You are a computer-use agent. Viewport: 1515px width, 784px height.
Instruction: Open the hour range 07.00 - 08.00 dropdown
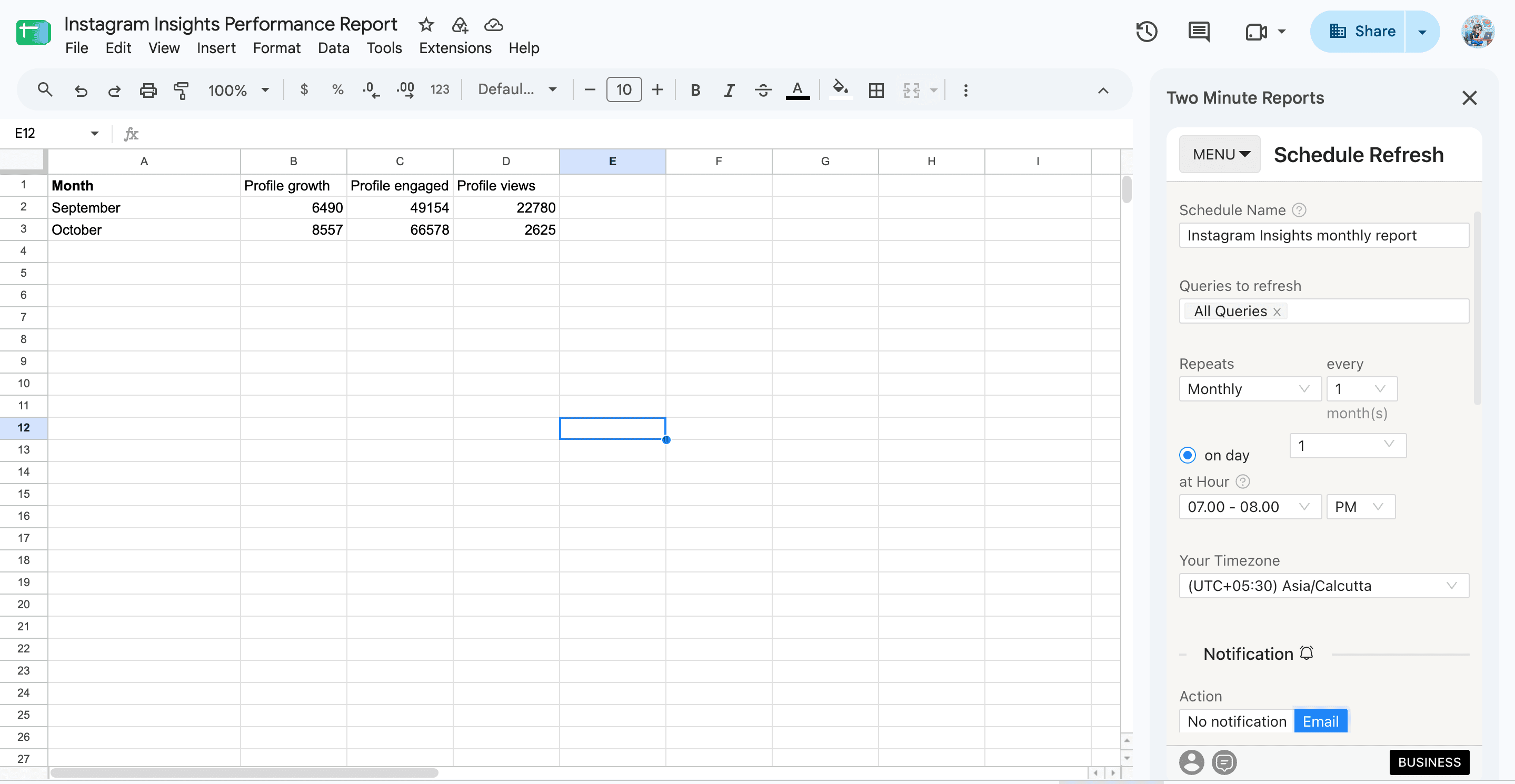coord(1250,507)
